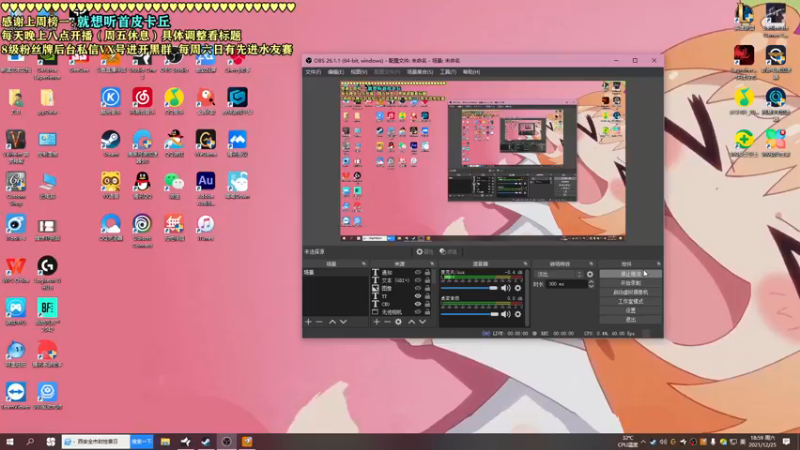
Task: Open the 文件(F) menu in OBS
Action: click(313, 72)
